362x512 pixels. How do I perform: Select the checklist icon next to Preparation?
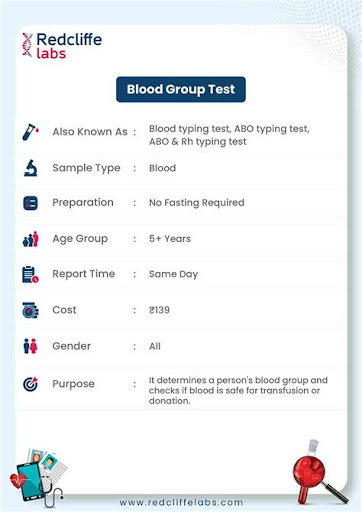[x=30, y=203]
